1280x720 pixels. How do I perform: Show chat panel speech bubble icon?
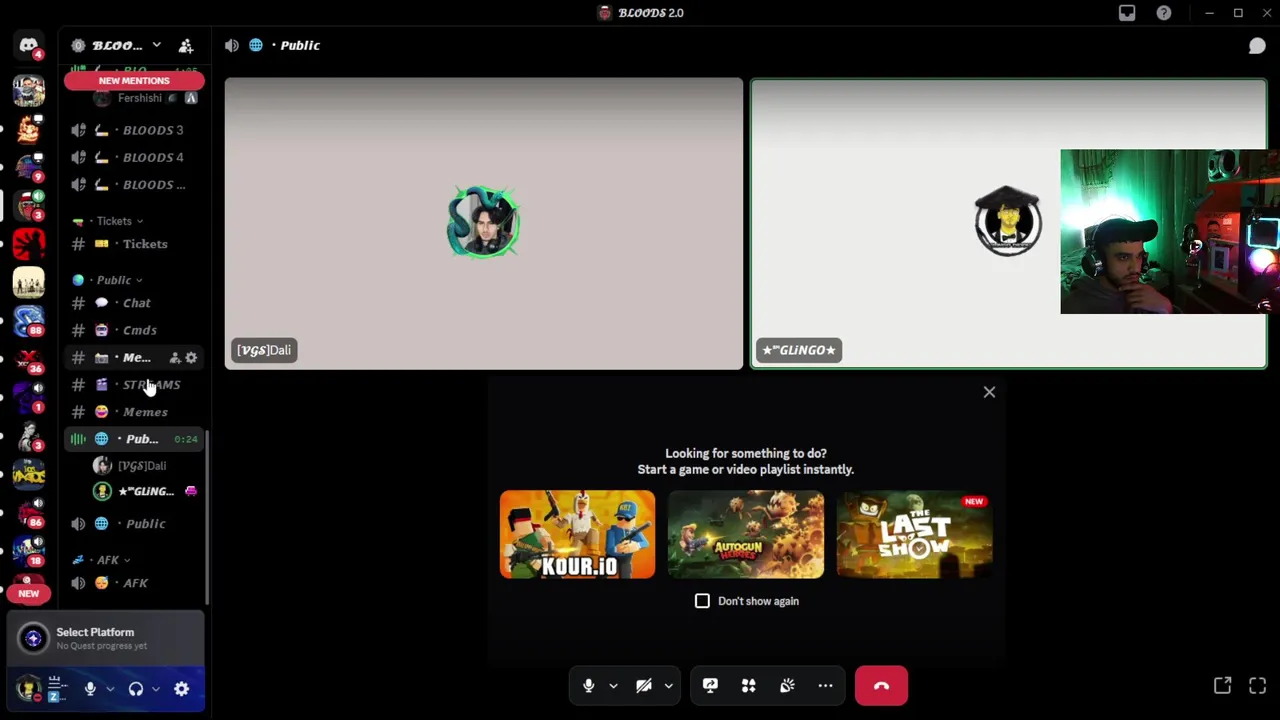[1257, 46]
